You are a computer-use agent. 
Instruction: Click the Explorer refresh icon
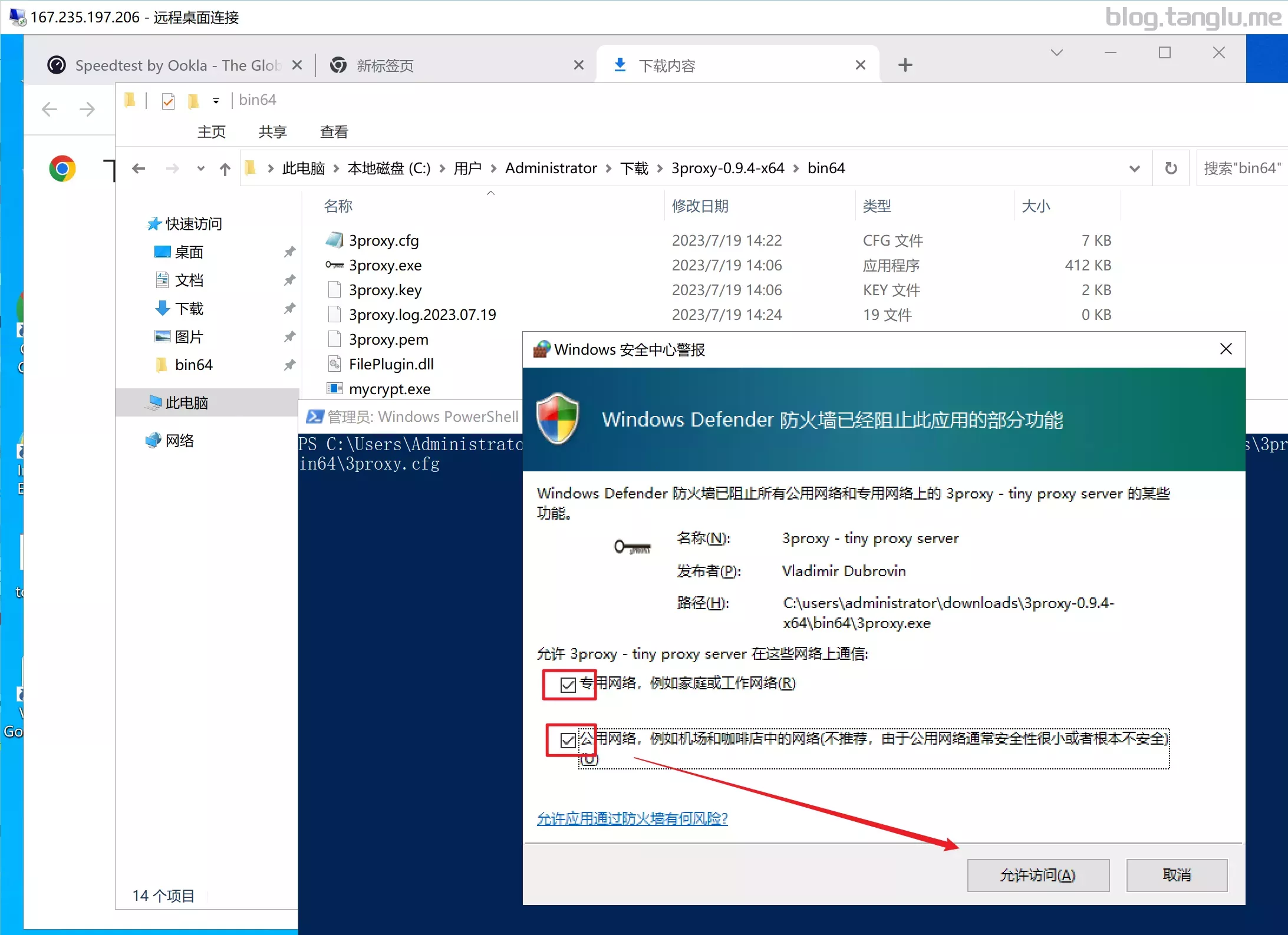coord(1171,169)
